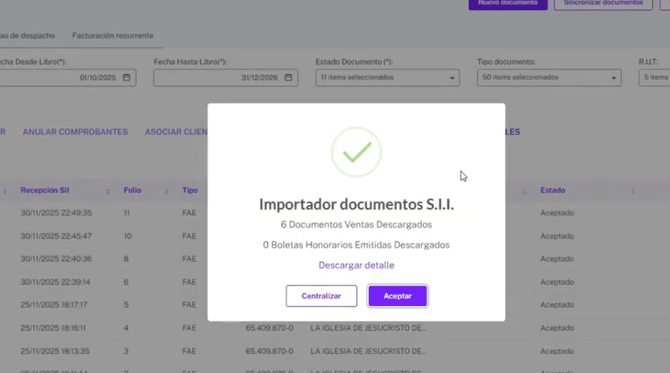This screenshot has height=373, width=670.
Task: Click the sort arrows beside Folio column
Action: [166, 191]
